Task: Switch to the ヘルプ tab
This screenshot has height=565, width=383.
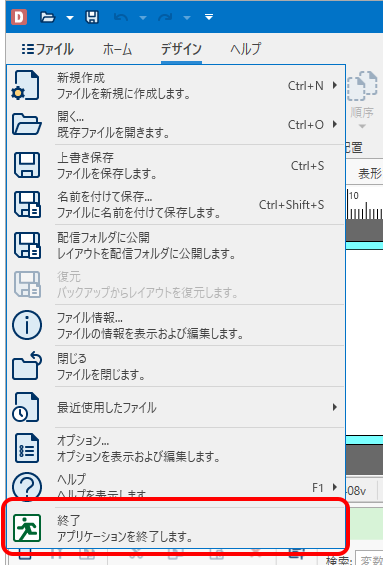Action: (x=246, y=49)
